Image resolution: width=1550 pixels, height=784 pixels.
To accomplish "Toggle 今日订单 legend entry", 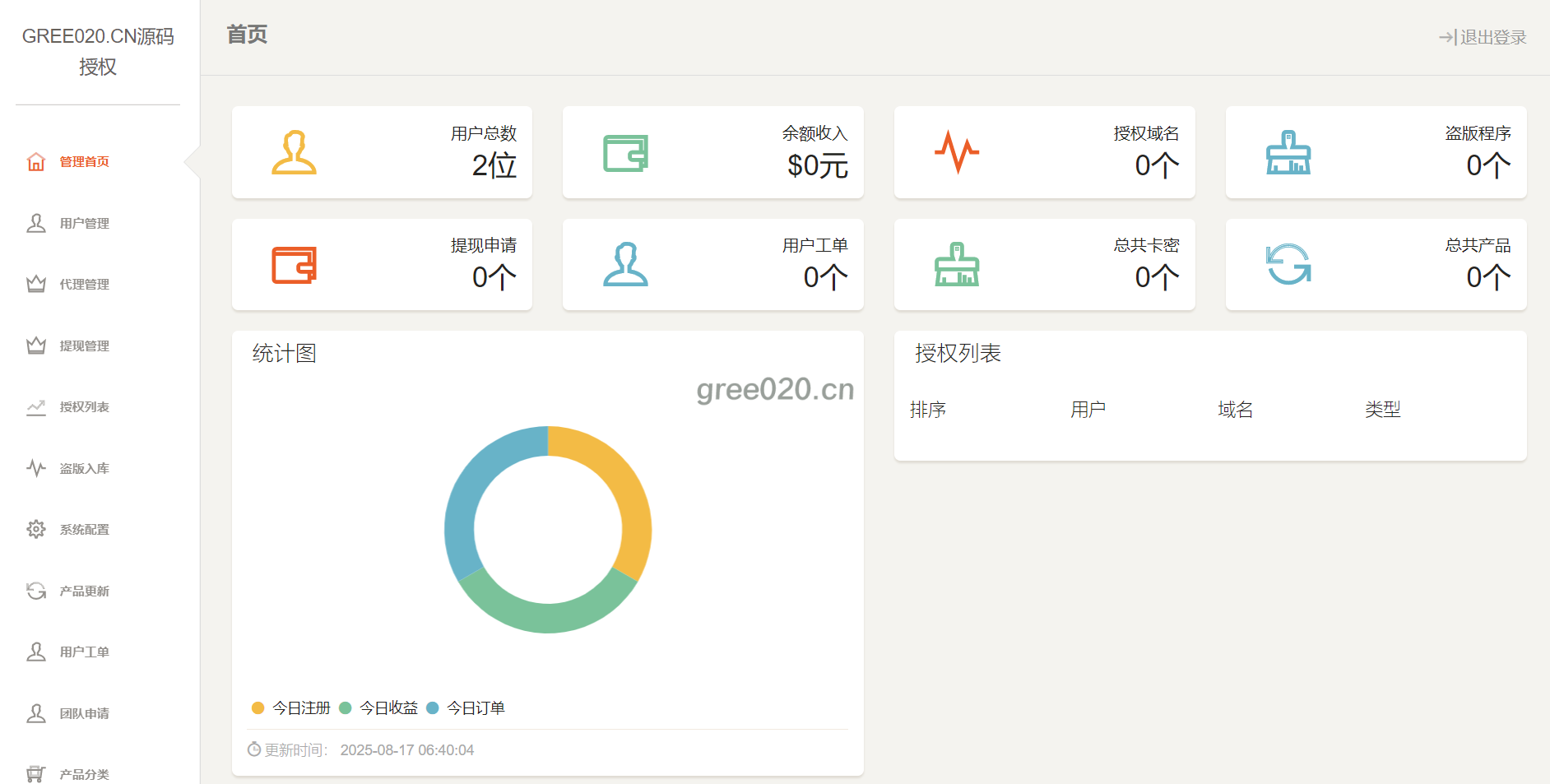I will (x=466, y=708).
